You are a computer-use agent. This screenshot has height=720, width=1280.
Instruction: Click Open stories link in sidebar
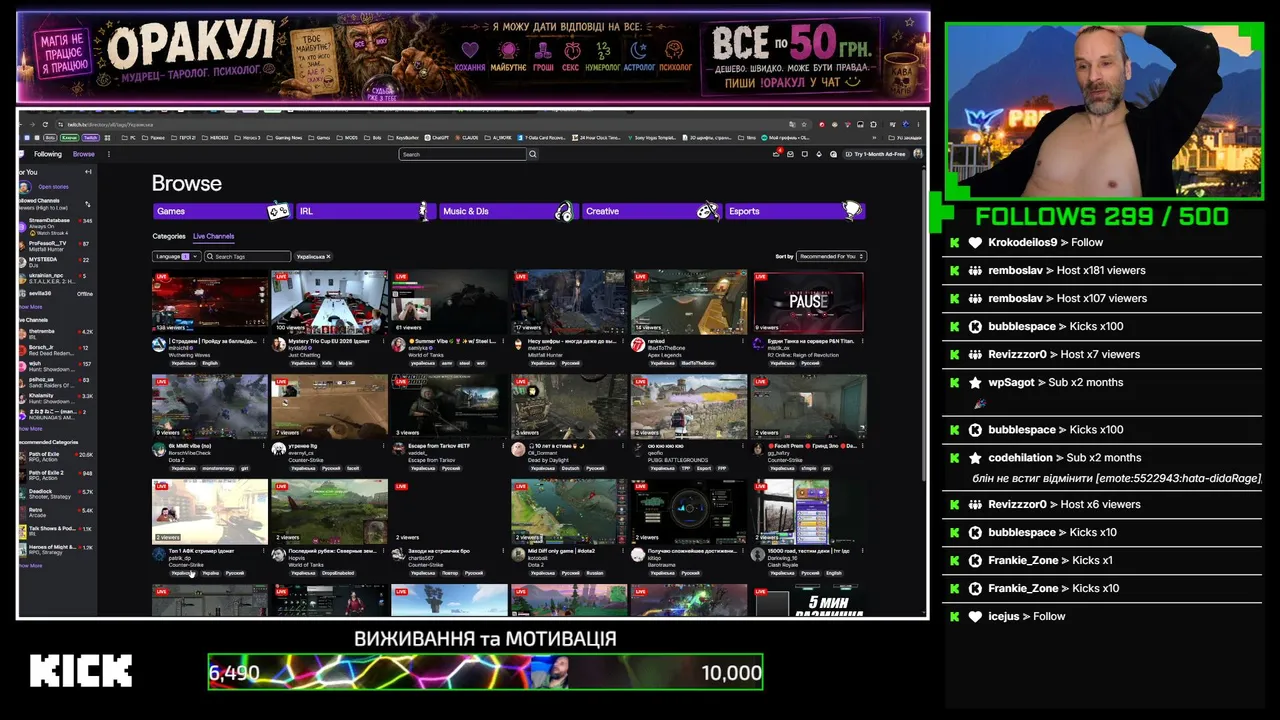coord(53,187)
